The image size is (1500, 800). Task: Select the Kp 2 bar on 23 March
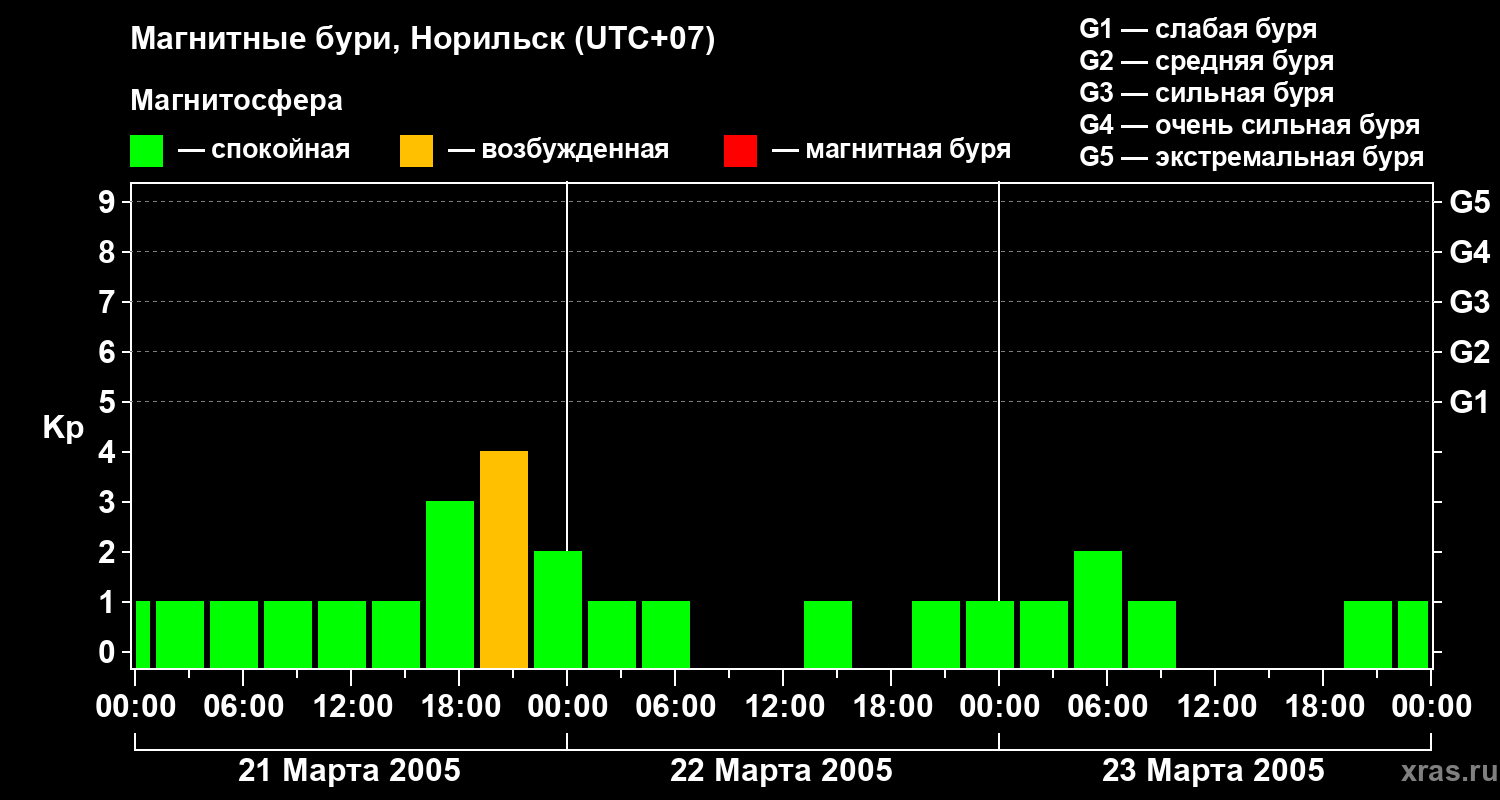point(1098,610)
